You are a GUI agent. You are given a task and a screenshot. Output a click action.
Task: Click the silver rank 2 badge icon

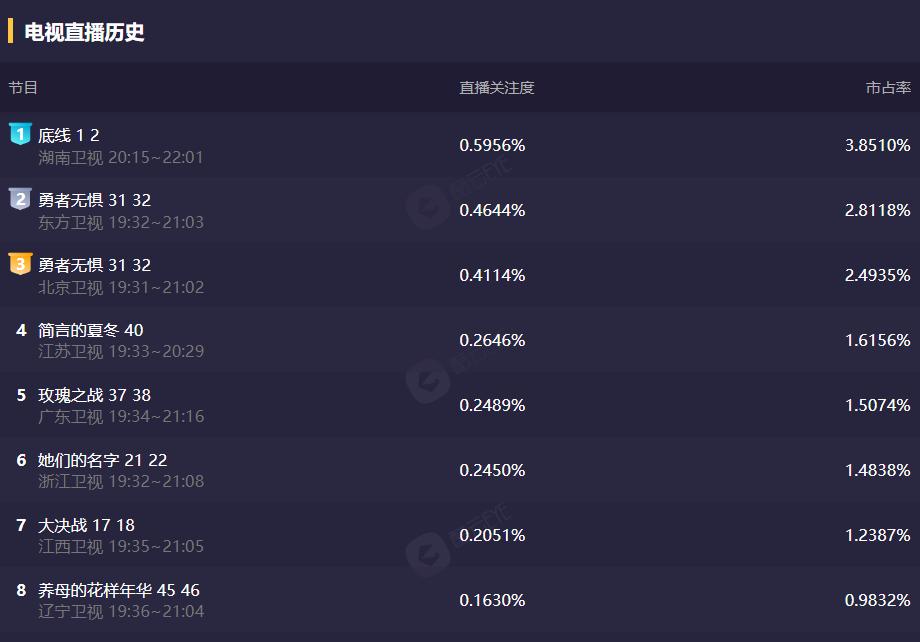pyautogui.click(x=20, y=199)
